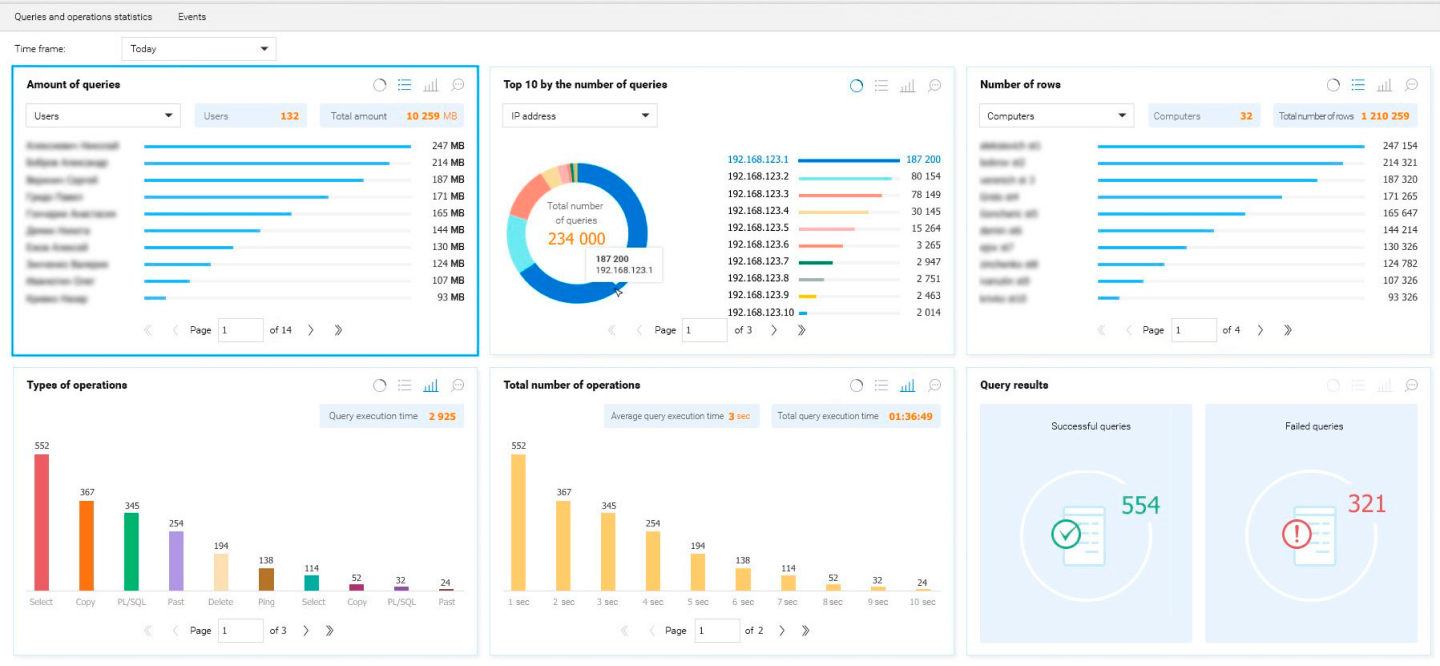Jump to last page in Types of operations
Viewport: 1440px width, 666px height.
[330, 631]
